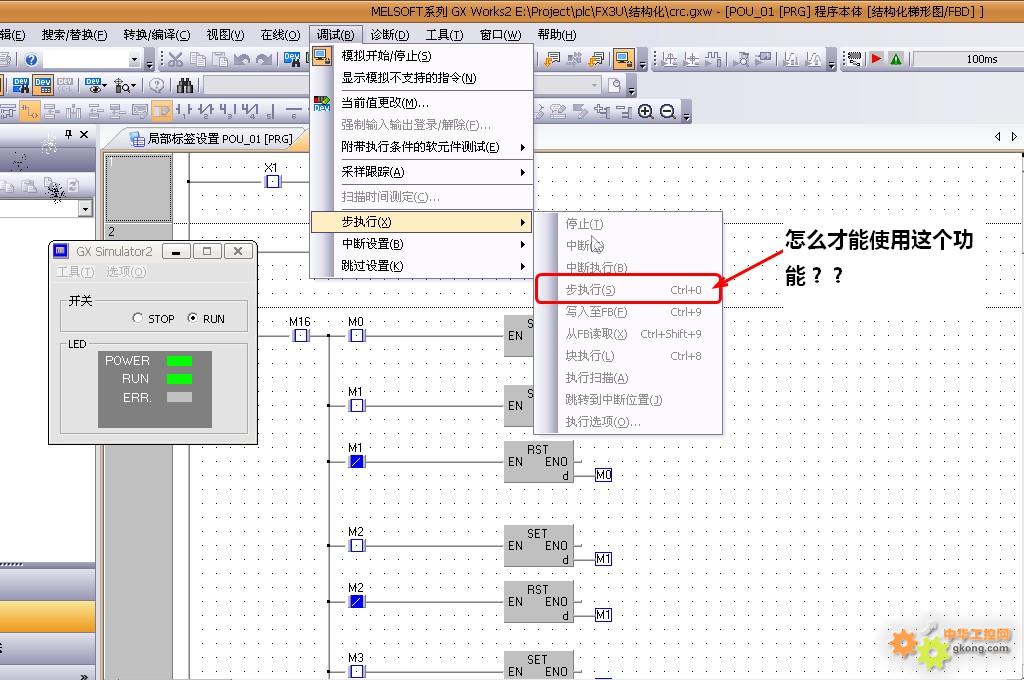The image size is (1024, 680).
Task: Toggle the M16 contact
Action: pyautogui.click(x=300, y=336)
